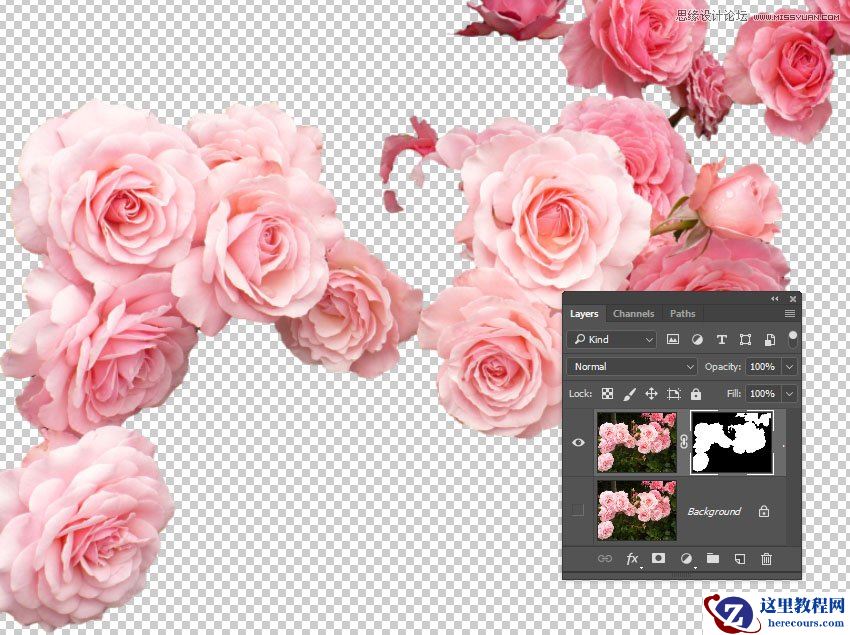The image size is (850, 635).
Task: Select the delete layer trash icon
Action: coord(765,558)
